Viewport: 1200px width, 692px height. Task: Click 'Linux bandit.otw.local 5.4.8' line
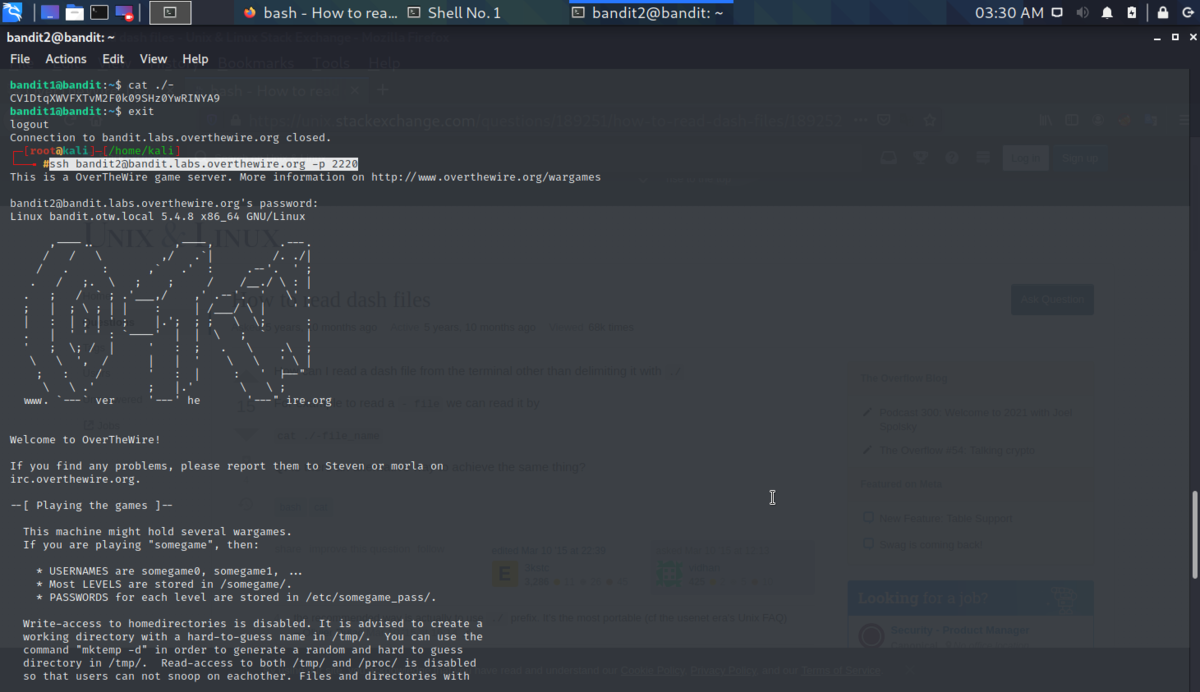158,216
